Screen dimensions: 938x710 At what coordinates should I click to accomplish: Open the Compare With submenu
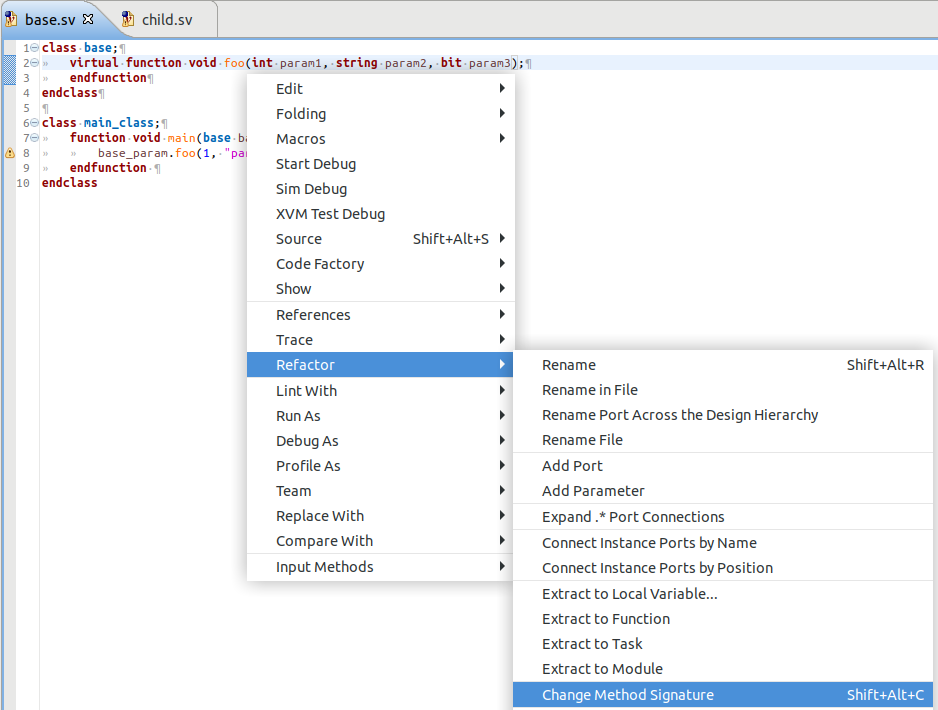tap(324, 541)
